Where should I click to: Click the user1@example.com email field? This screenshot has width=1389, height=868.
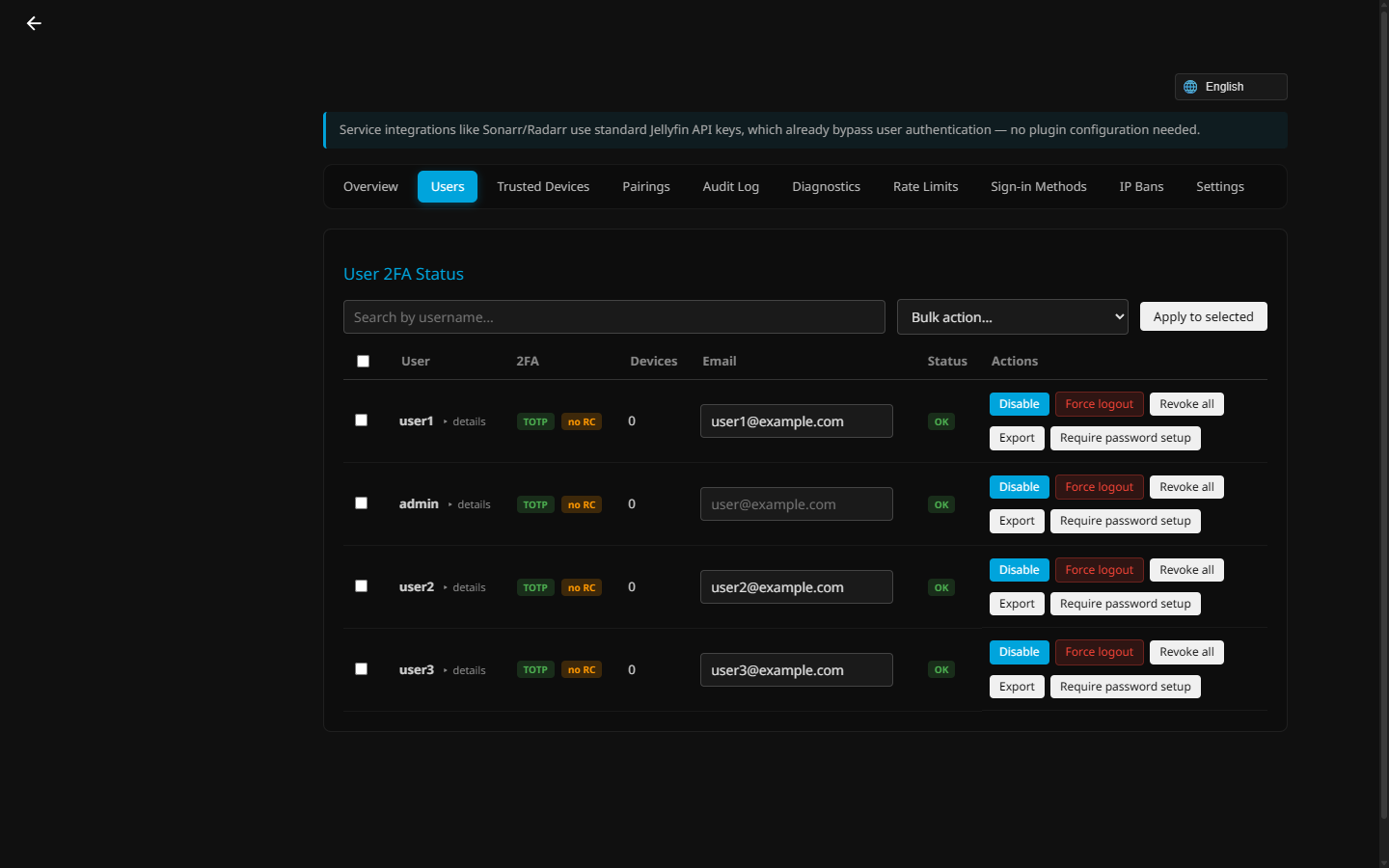click(x=797, y=421)
